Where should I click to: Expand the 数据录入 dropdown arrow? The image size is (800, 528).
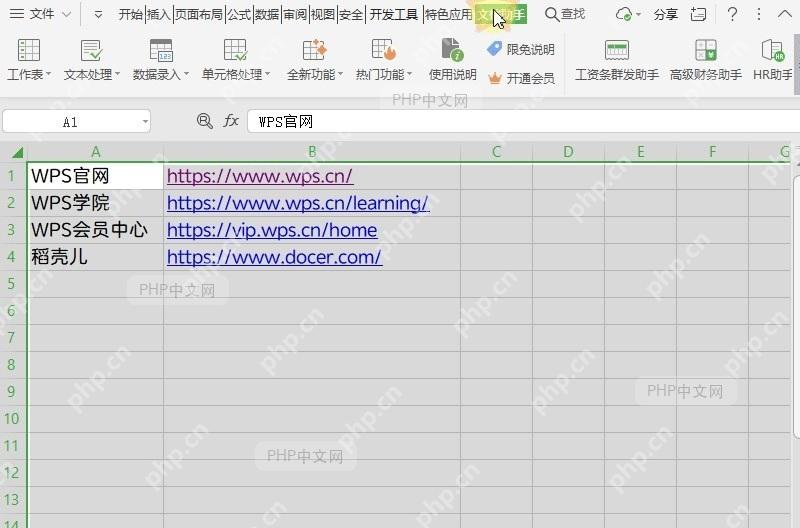[x=186, y=74]
